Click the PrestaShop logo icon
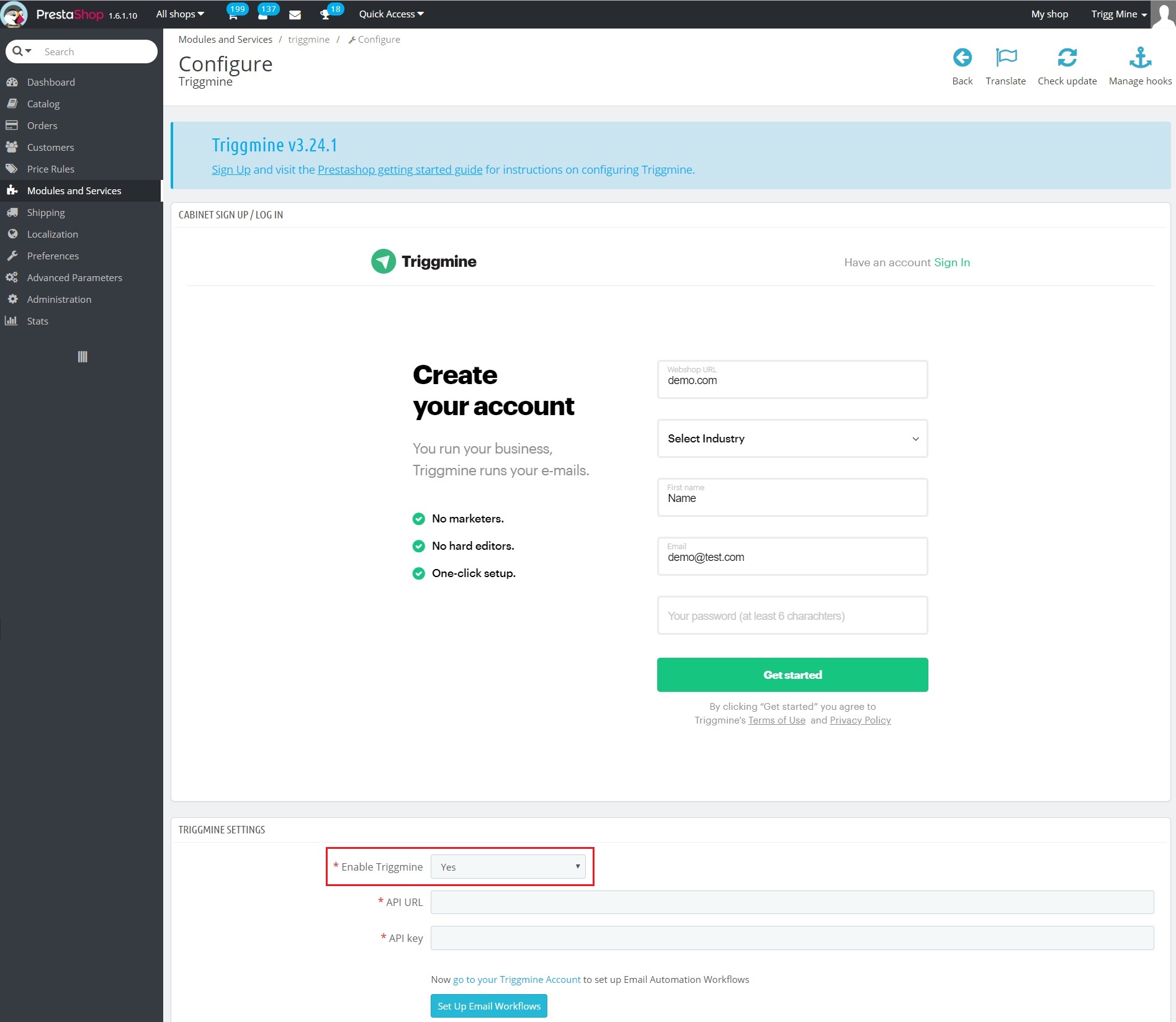The height and width of the screenshot is (1022, 1176). click(14, 14)
